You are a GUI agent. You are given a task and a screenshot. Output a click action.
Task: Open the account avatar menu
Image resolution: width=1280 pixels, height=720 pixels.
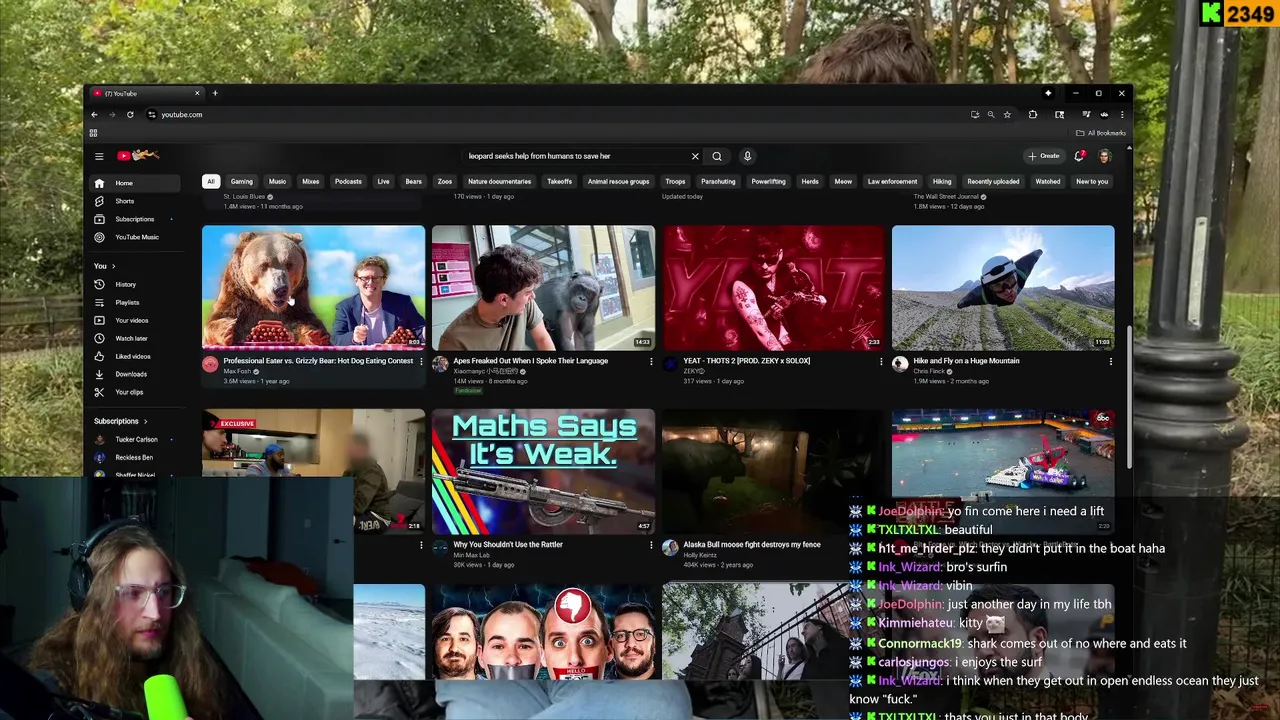coord(1105,156)
